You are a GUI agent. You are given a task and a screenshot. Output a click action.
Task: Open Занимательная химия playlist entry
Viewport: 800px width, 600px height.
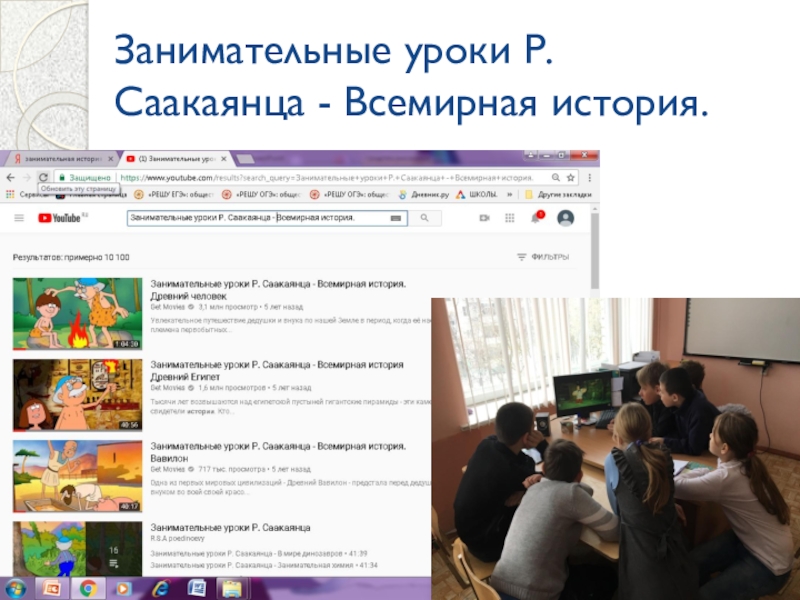[264, 565]
